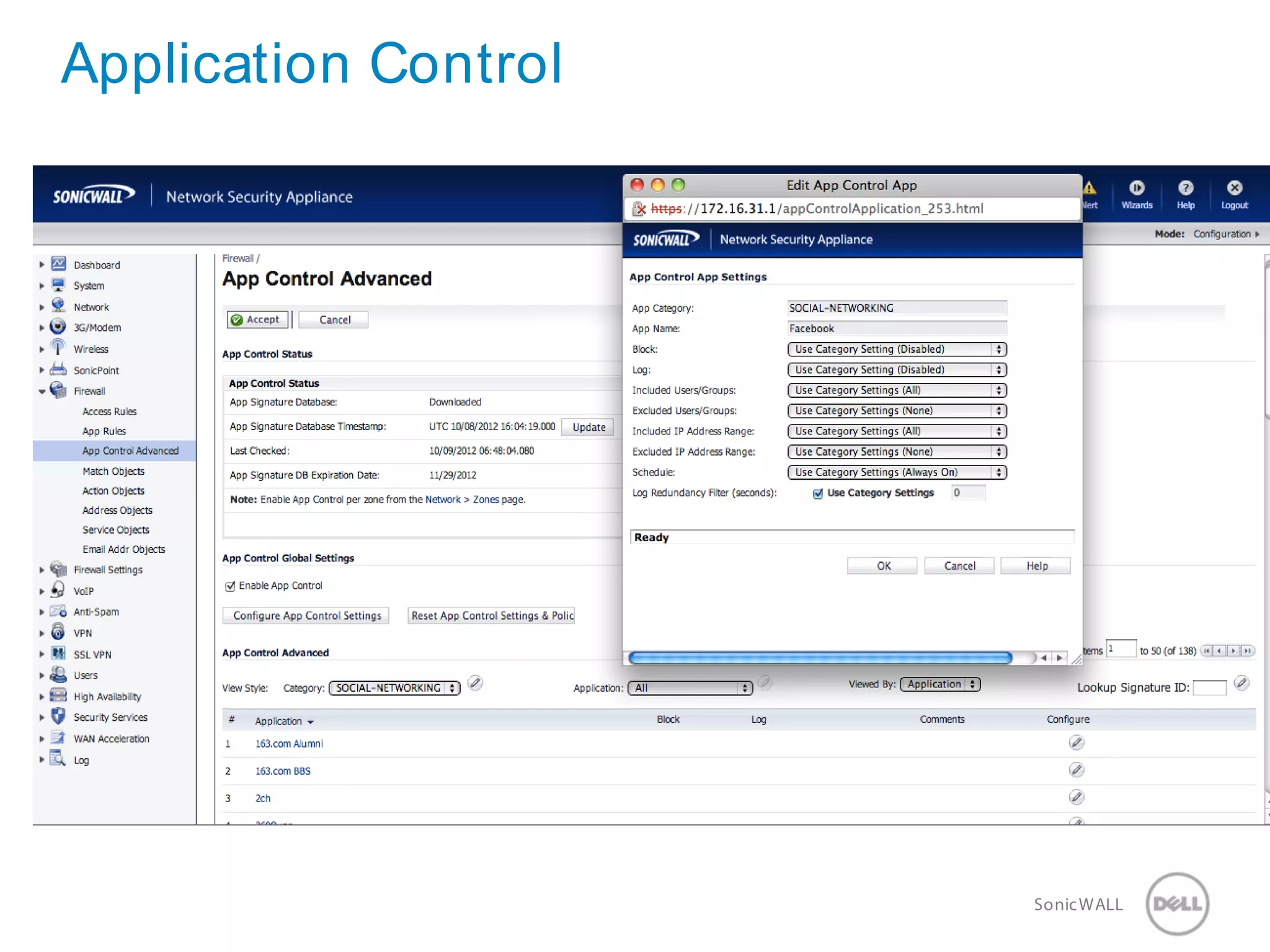Open the Viewed By Application dropdown
The image size is (1270, 952).
(940, 684)
